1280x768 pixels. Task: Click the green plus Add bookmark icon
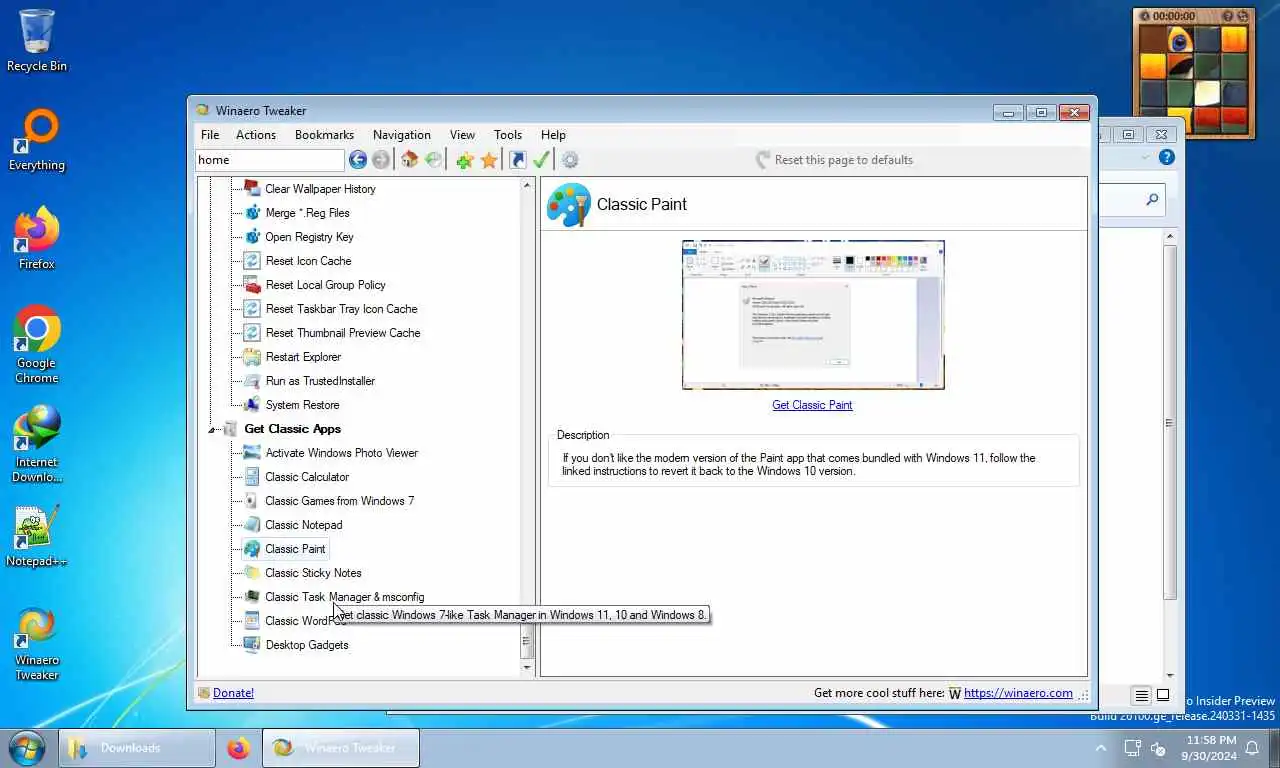click(464, 160)
